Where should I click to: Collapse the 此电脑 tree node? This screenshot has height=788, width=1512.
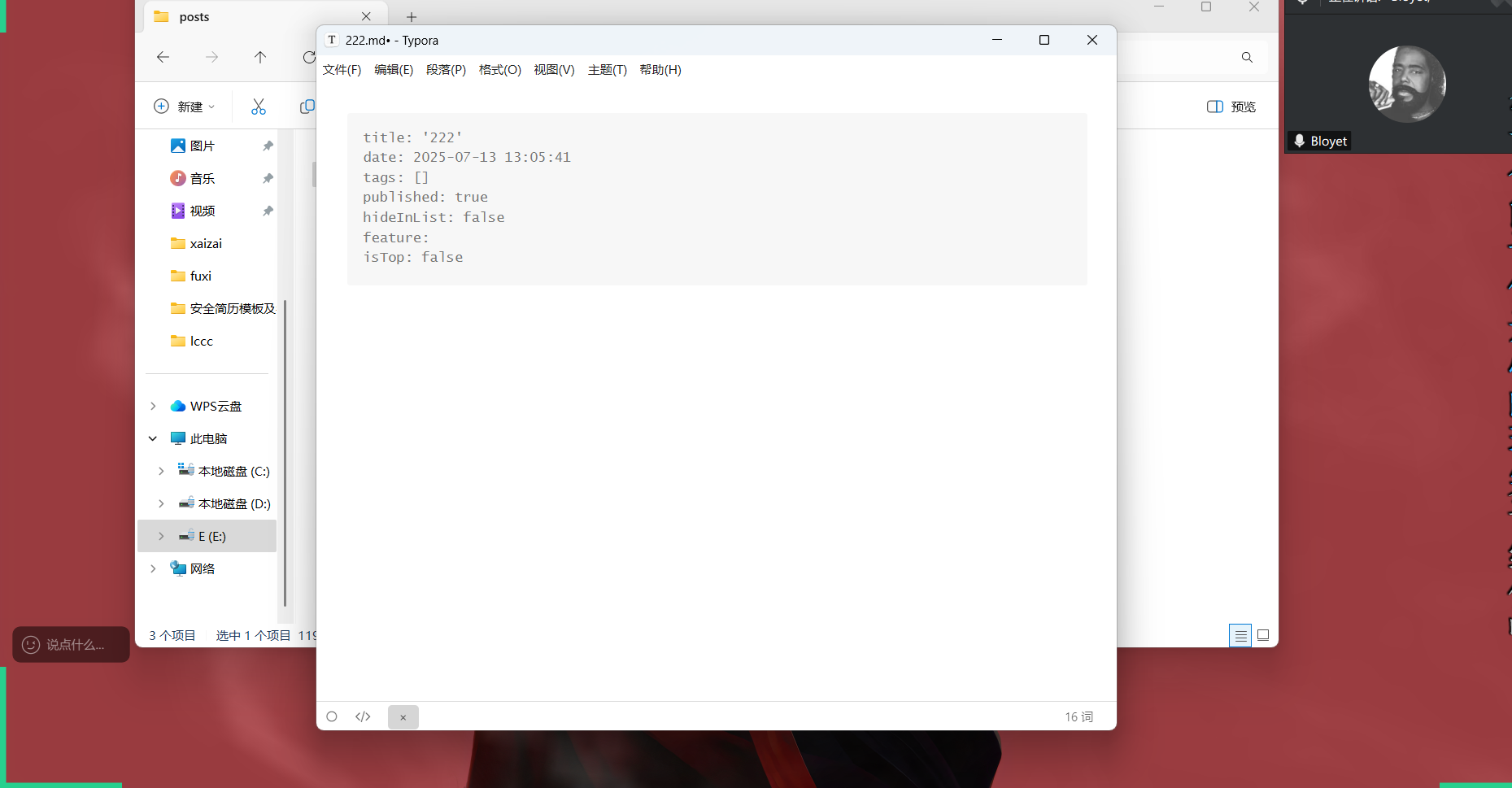[x=153, y=438]
